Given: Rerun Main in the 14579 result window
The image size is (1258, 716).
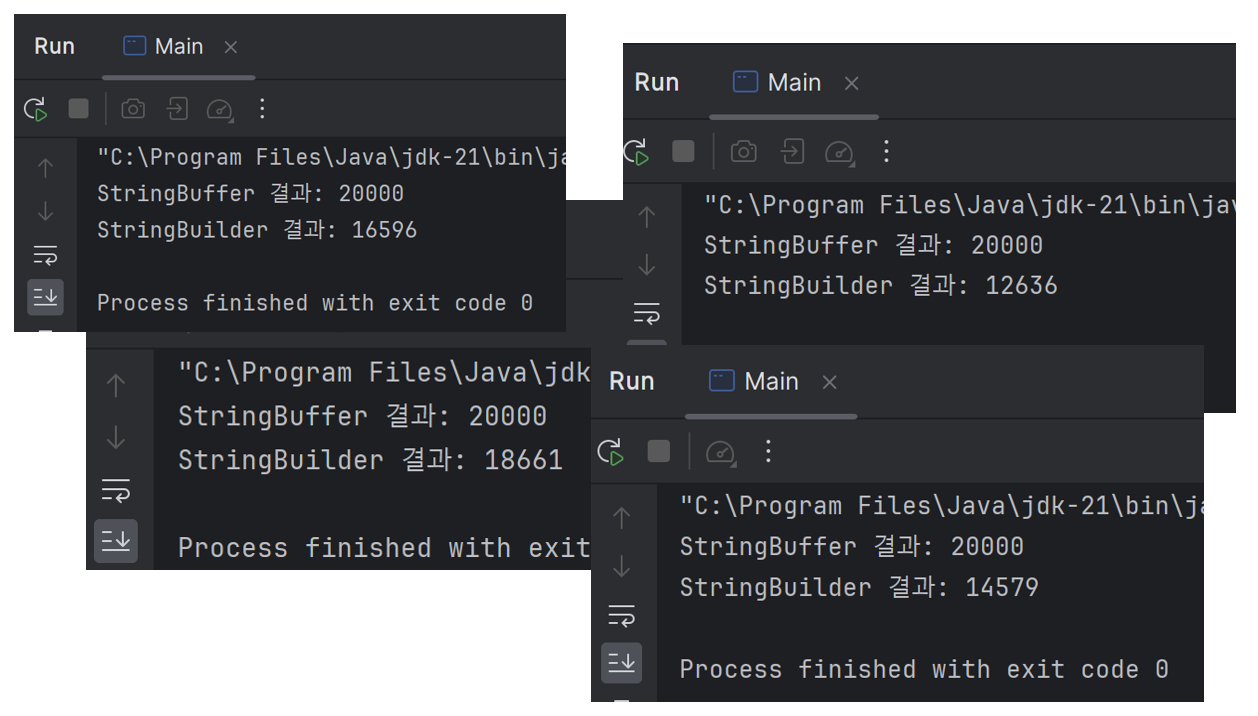Looking at the screenshot, I should click(x=610, y=452).
